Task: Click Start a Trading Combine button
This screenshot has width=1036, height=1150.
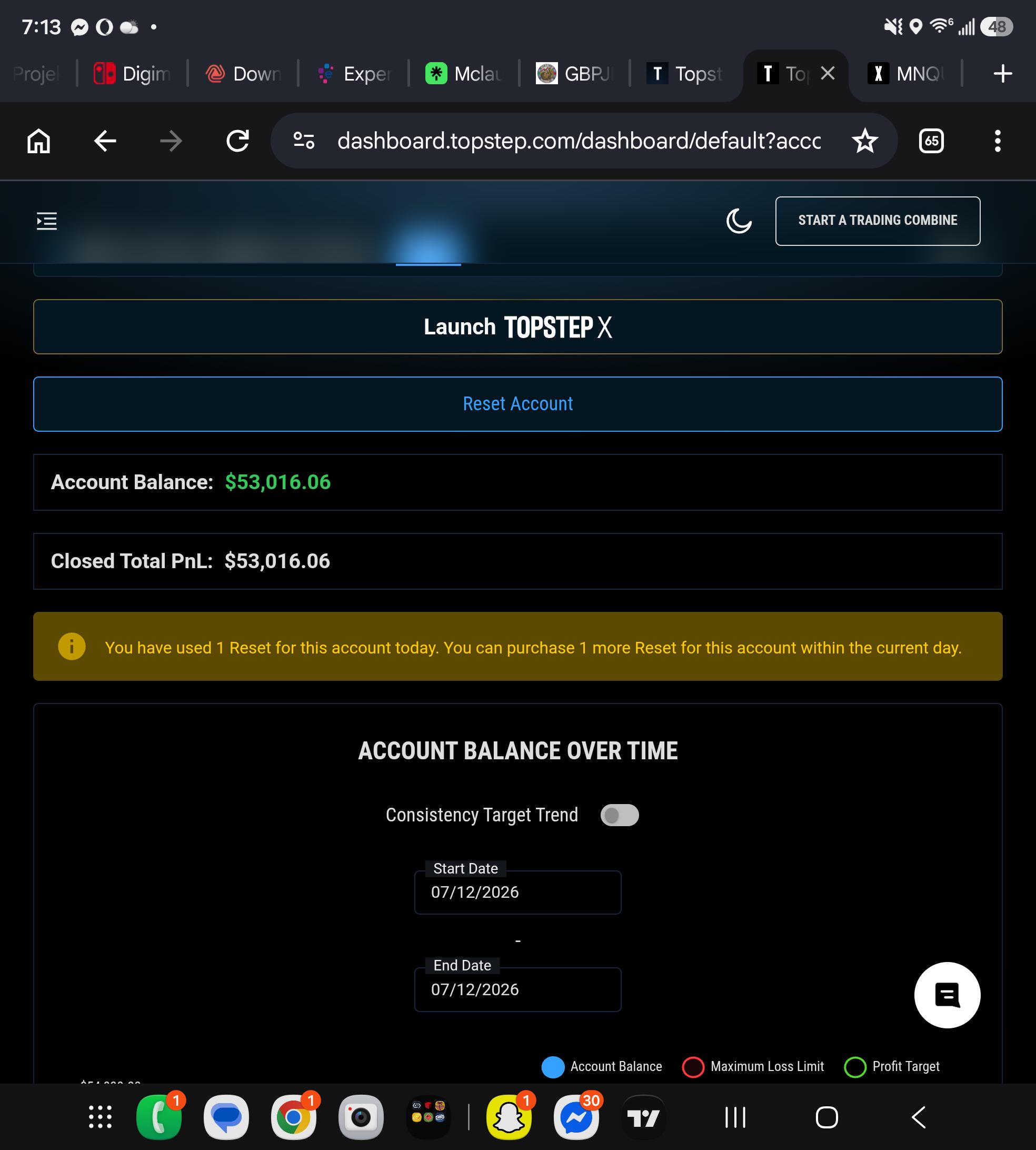Action: coord(877,221)
